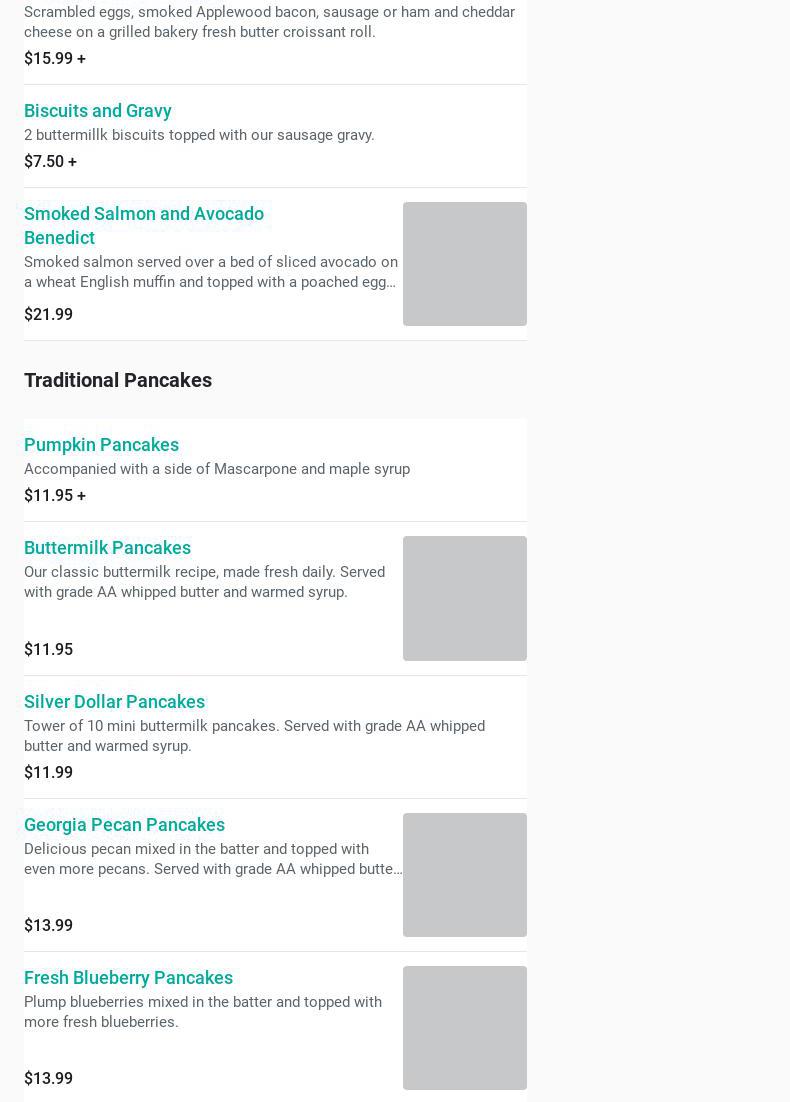Image resolution: width=790 pixels, height=1102 pixels.
Task: Click the $15.99 + croissant sandwich price
Action: [55, 59]
